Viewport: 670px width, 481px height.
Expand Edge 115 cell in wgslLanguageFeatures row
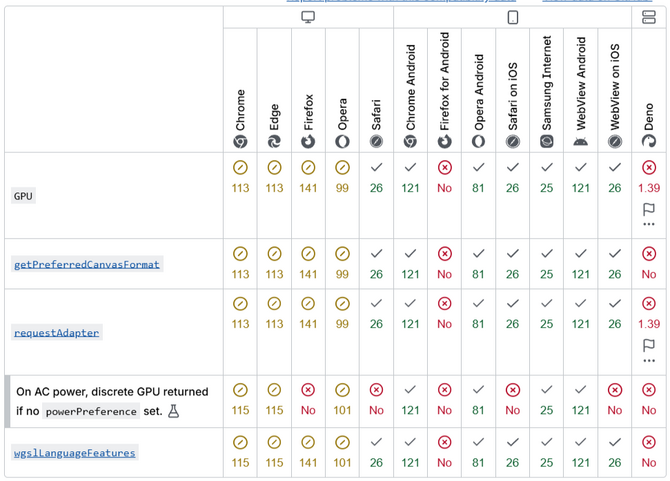coord(274,452)
